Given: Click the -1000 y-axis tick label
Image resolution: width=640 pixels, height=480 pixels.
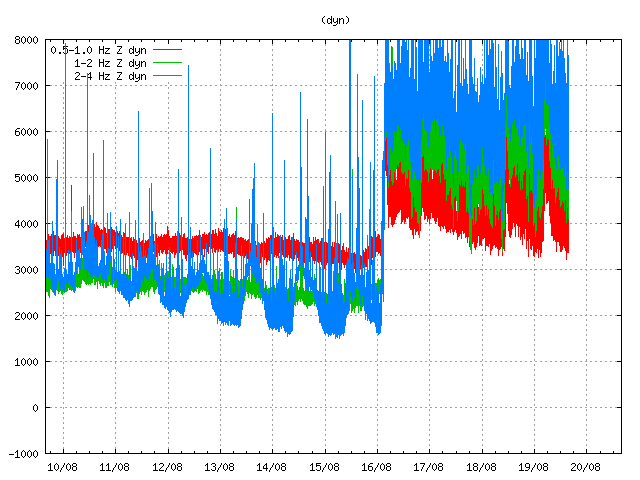Looking at the screenshot, I should coord(24,454).
